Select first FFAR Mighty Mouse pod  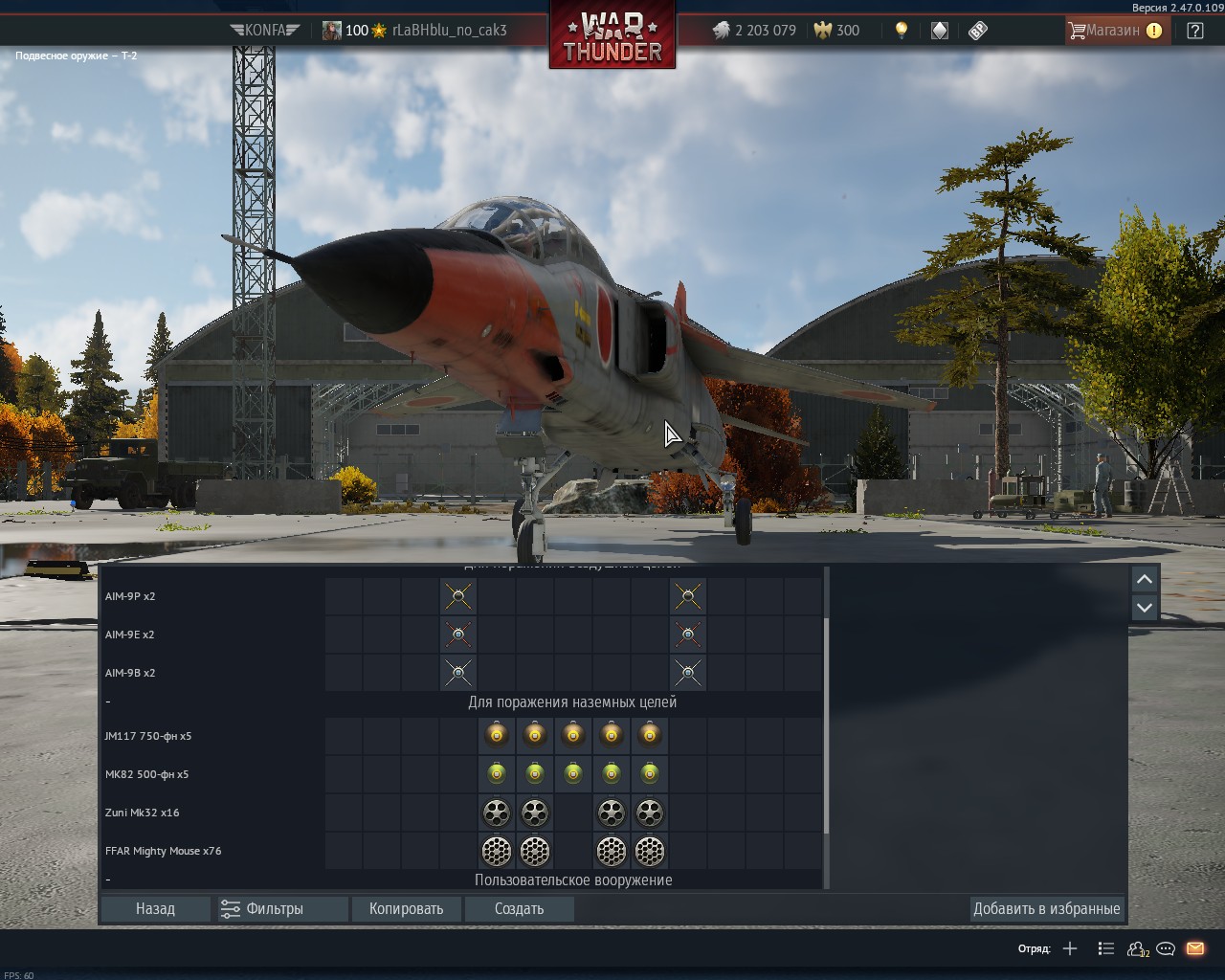coord(497,851)
